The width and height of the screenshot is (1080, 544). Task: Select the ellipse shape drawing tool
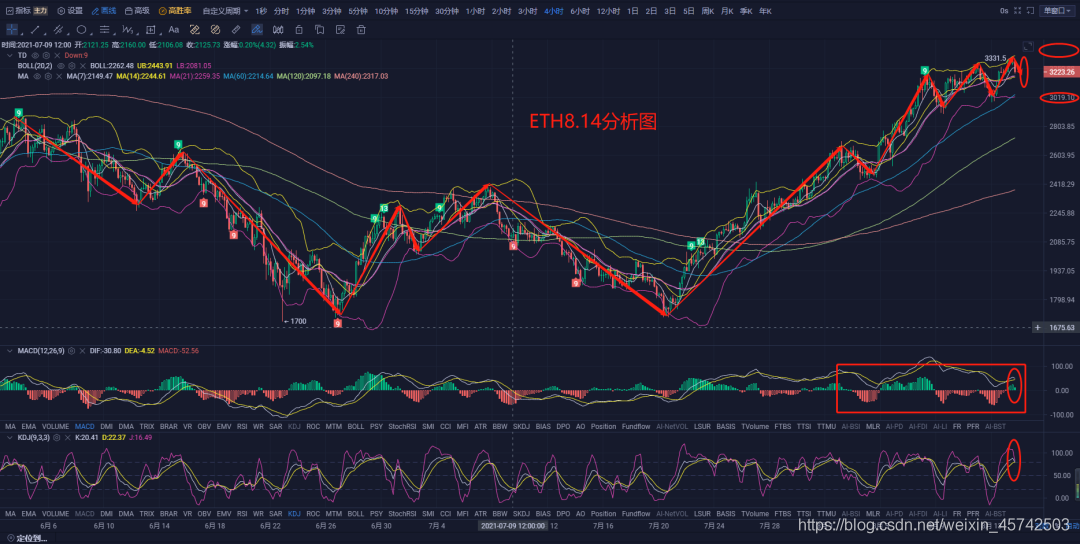[82, 29]
